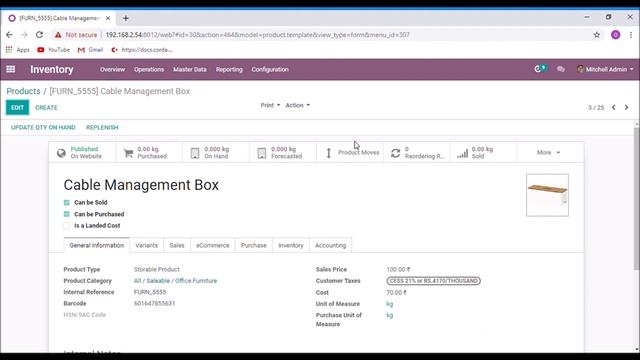Toggle the Can be Purchased checkbox

click(67, 214)
